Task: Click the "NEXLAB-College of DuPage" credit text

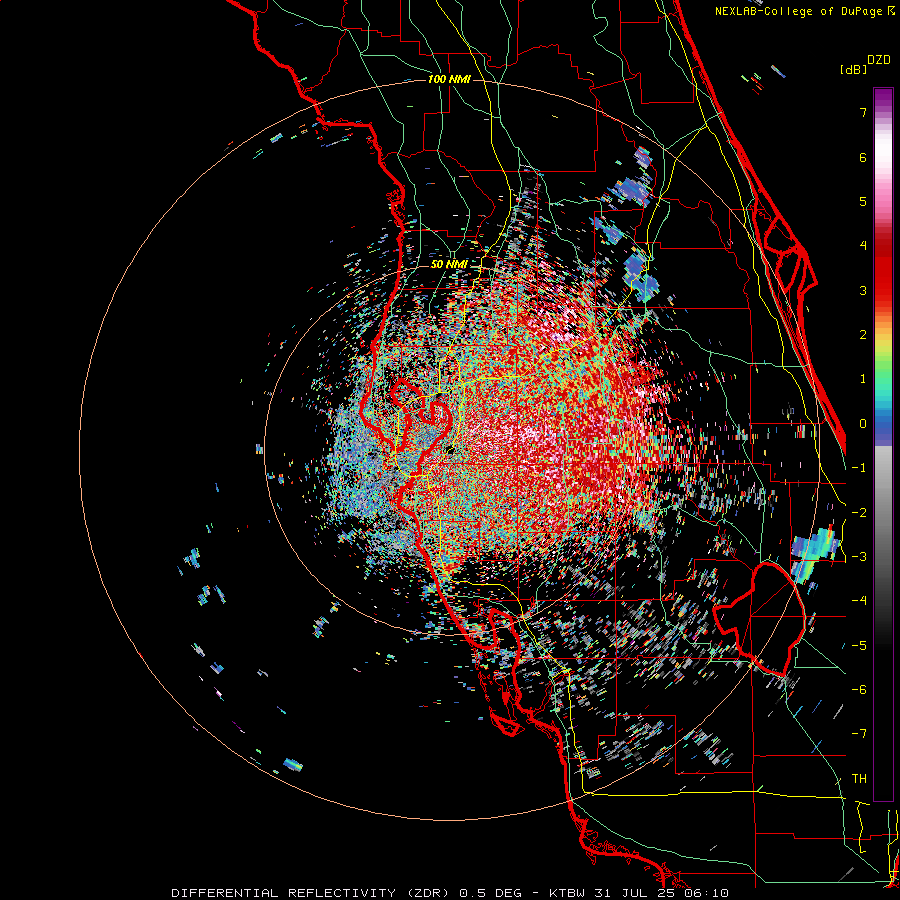Action: click(x=798, y=11)
